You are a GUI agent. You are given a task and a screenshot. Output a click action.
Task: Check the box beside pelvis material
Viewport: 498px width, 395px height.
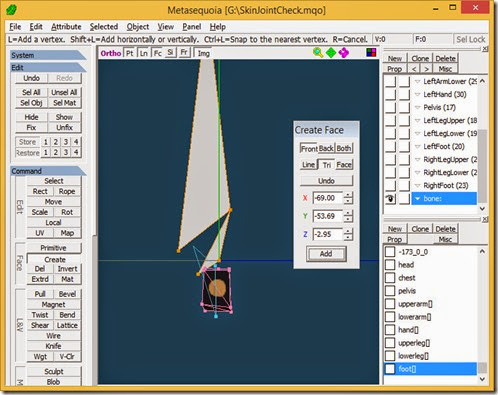[x=390, y=291]
